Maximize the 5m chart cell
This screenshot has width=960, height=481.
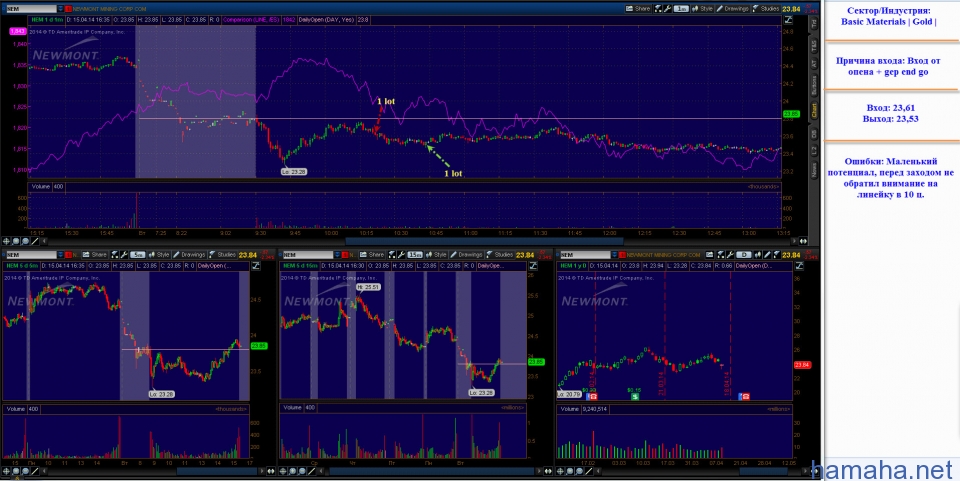[x=256, y=266]
